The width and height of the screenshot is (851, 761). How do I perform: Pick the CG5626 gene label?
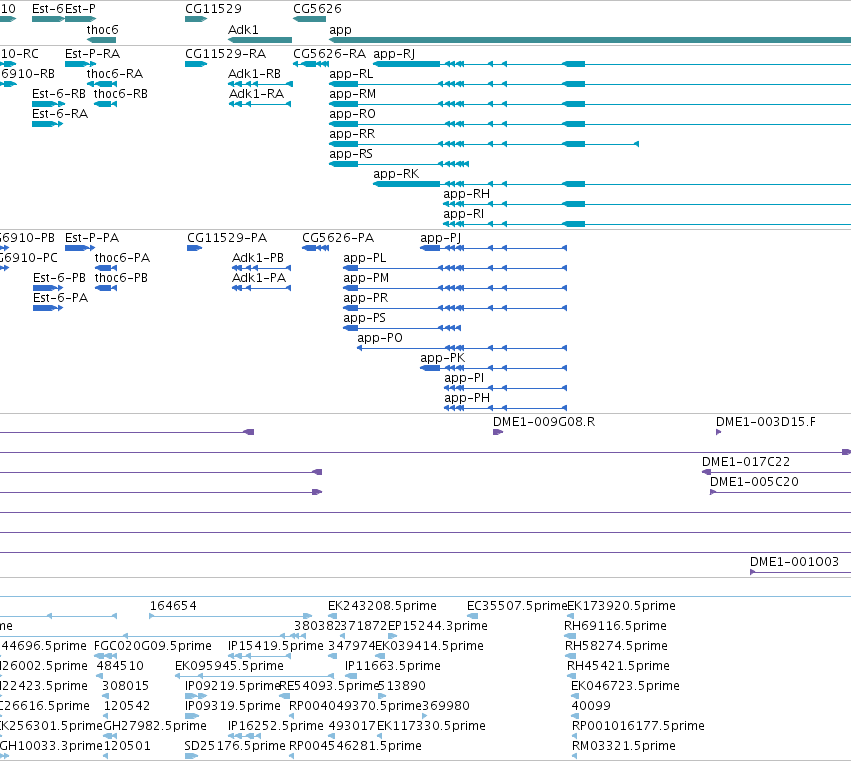[x=317, y=9]
